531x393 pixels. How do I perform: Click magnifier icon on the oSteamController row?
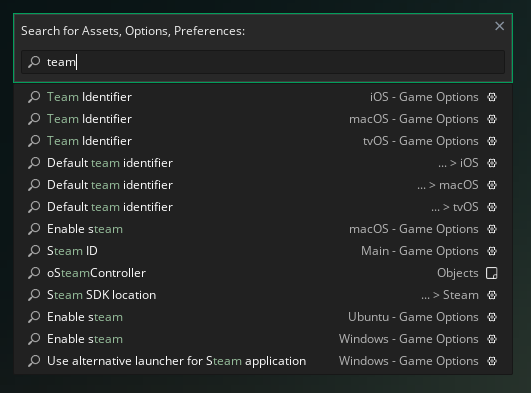34,273
